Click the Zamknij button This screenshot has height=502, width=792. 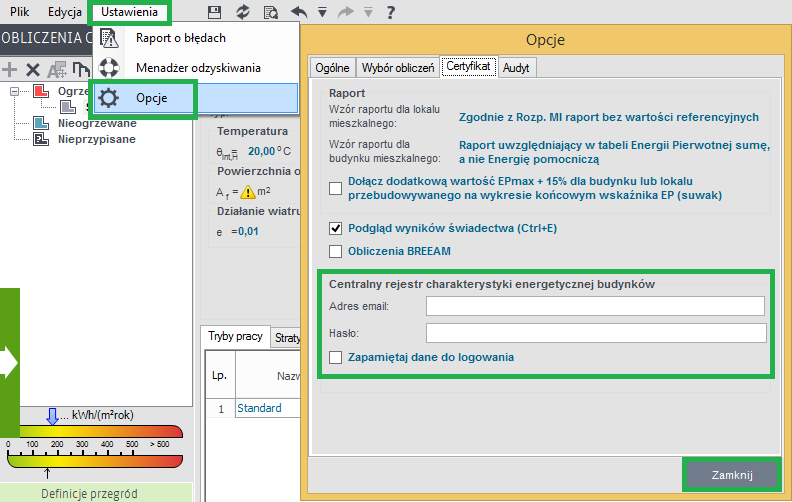click(x=732, y=475)
